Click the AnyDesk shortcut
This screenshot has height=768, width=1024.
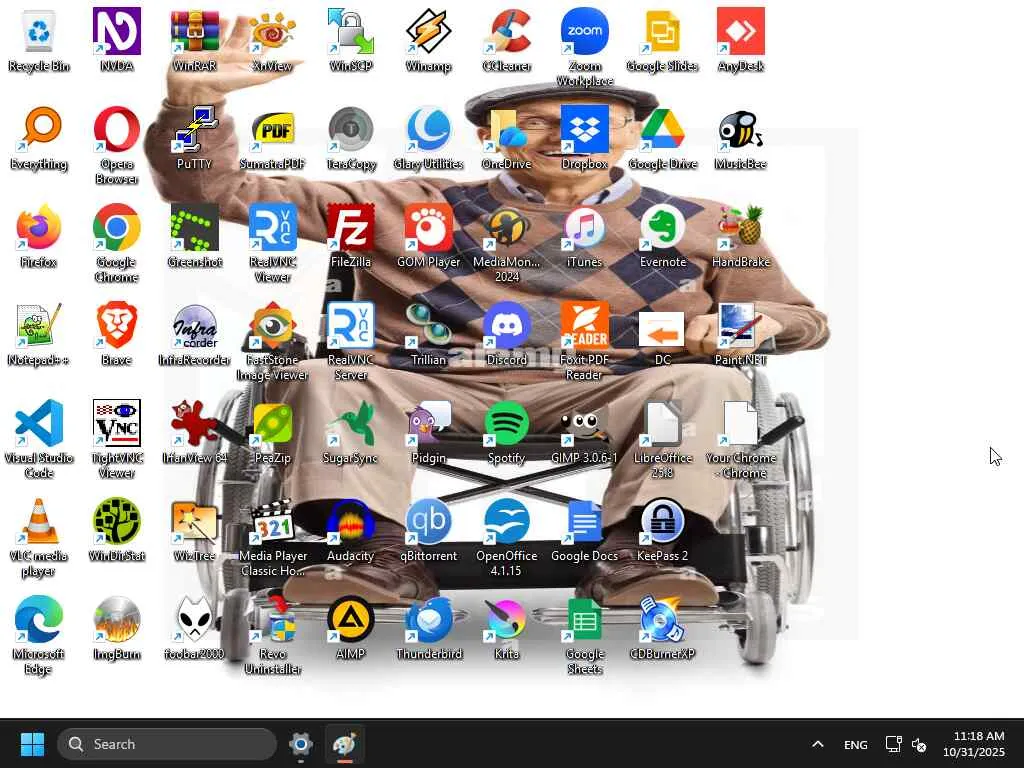[x=741, y=40]
